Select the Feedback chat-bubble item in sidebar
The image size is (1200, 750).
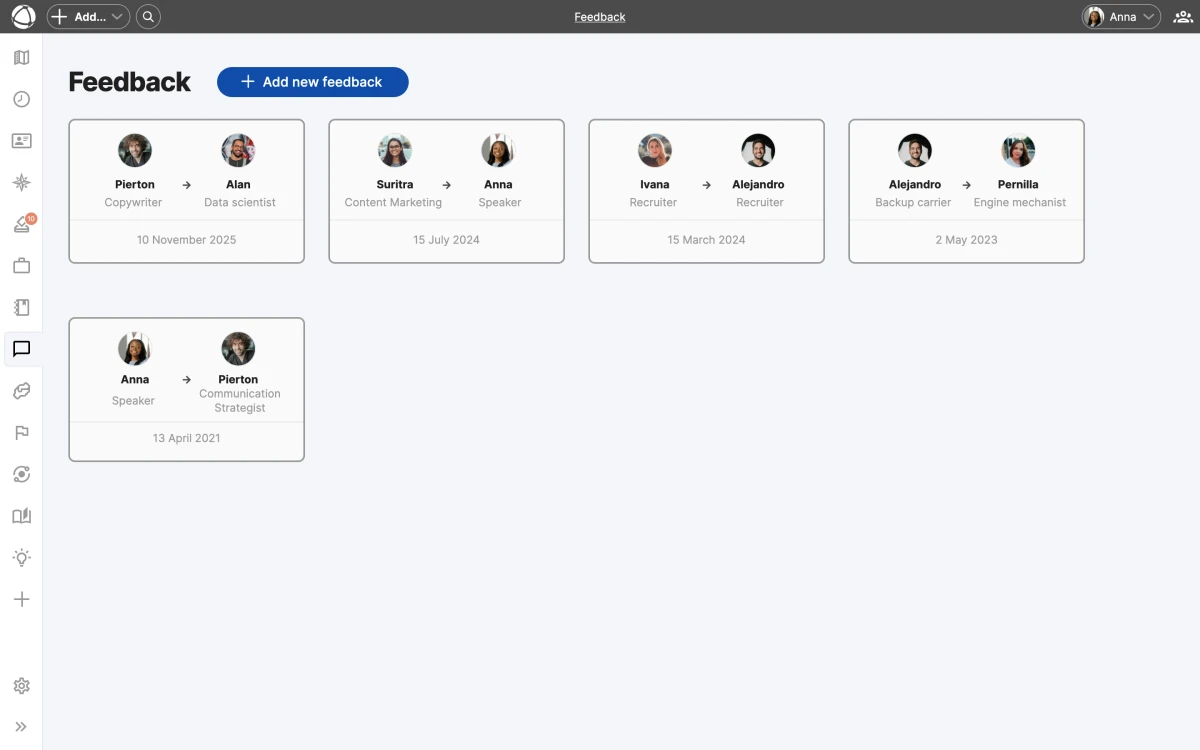pos(21,349)
